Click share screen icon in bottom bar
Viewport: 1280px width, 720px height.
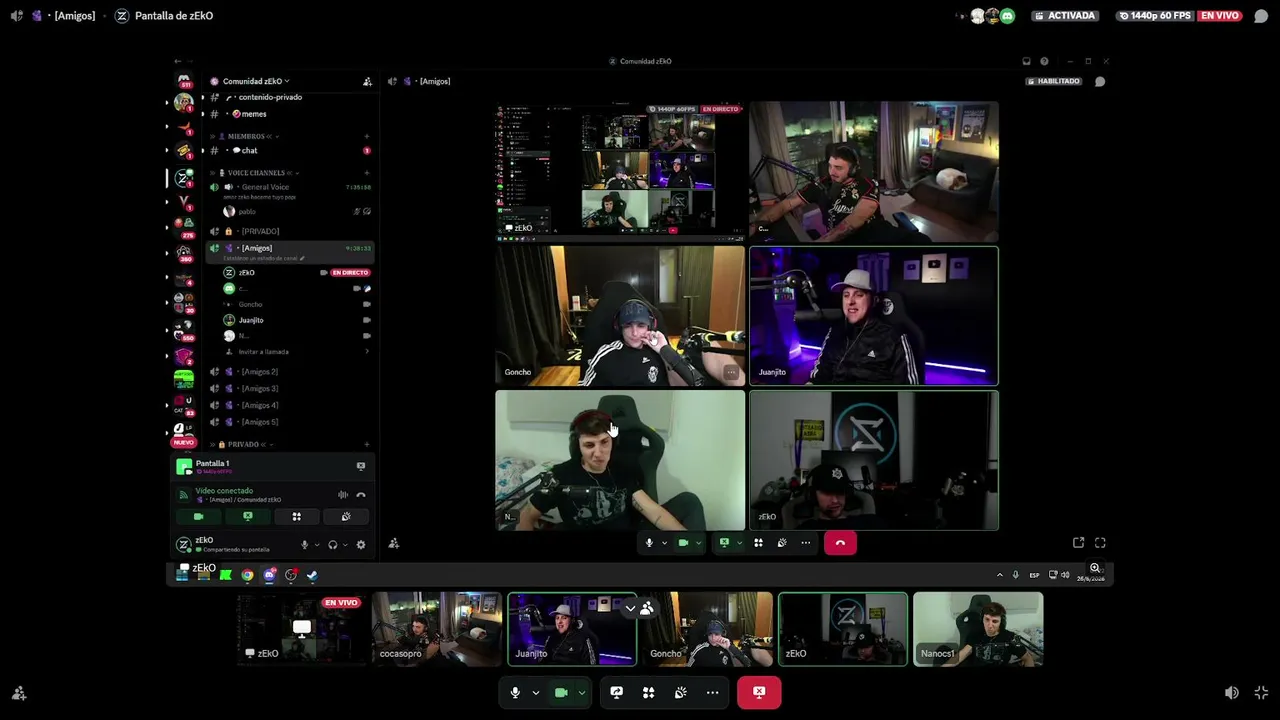click(617, 692)
